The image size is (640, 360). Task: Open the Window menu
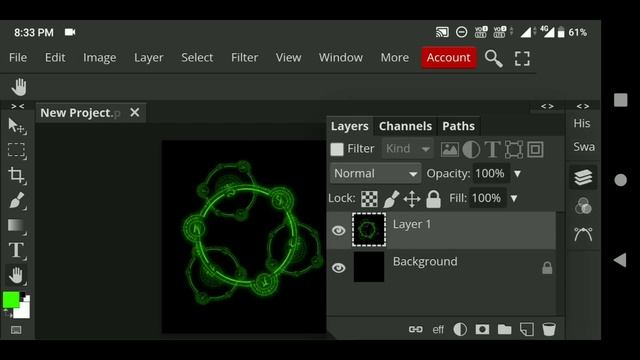[341, 58]
